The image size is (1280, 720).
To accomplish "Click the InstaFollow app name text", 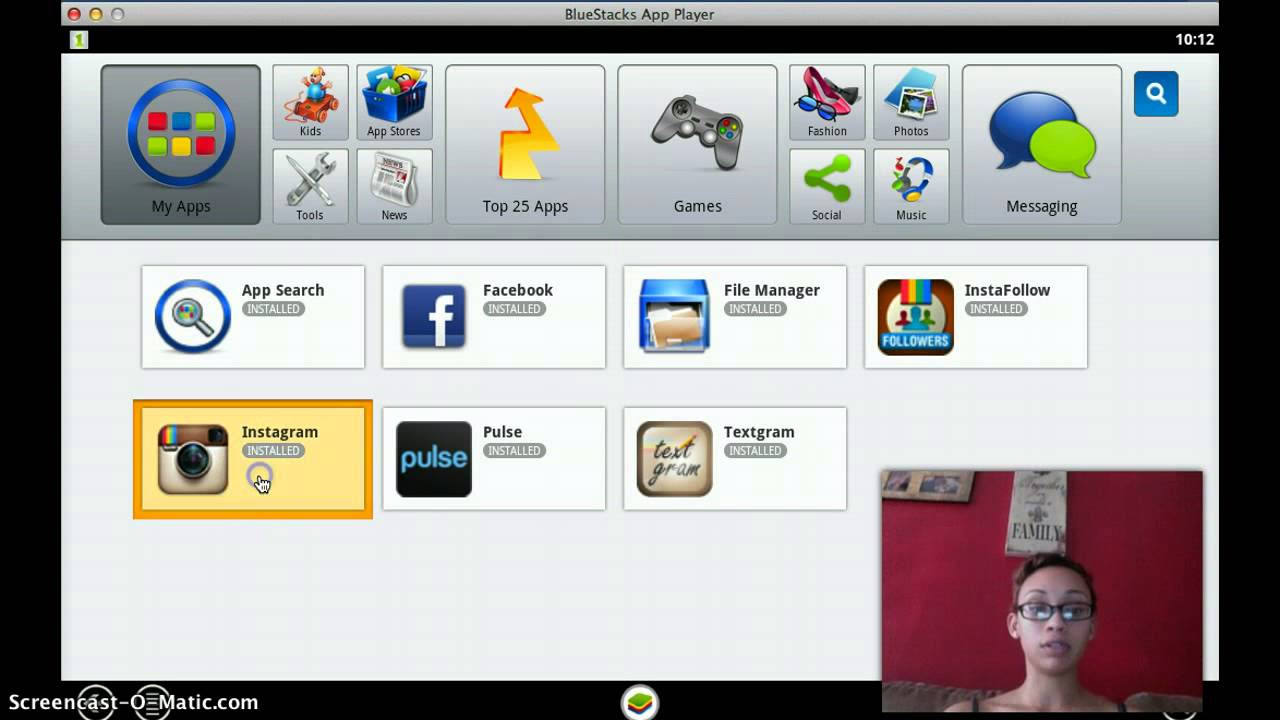I will [x=1007, y=290].
